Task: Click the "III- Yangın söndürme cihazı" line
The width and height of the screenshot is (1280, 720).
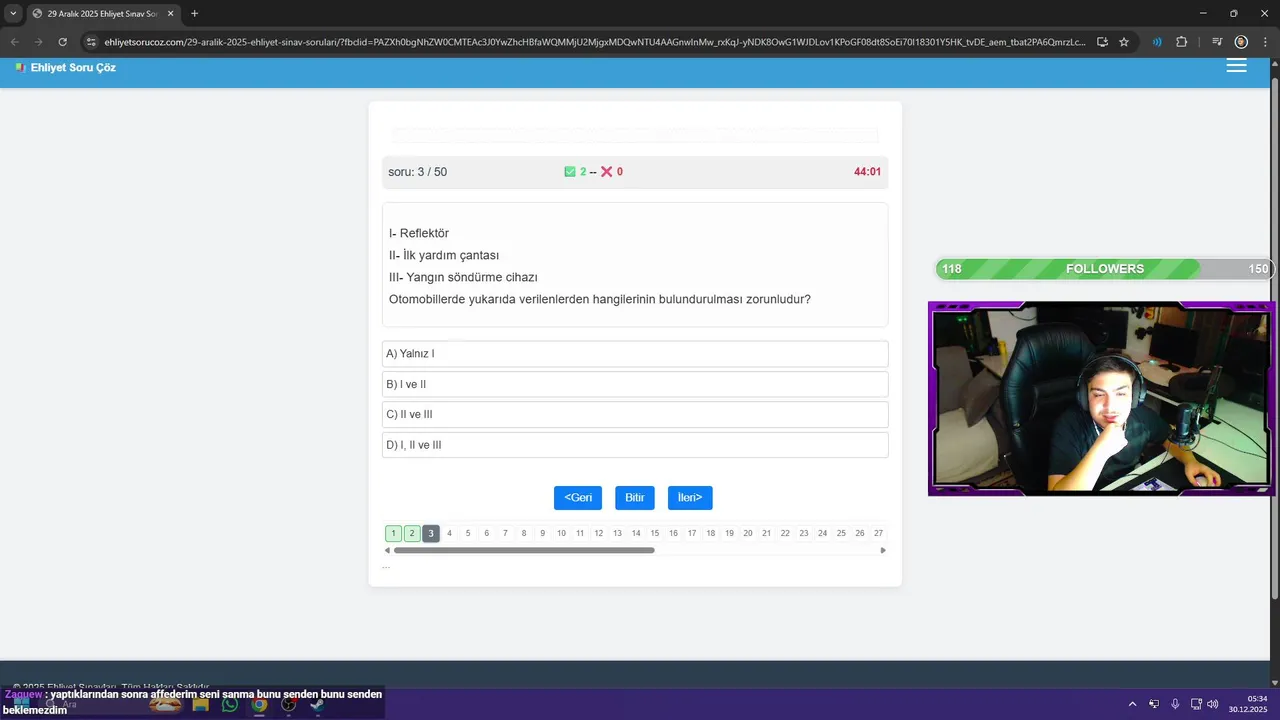Action: click(x=463, y=277)
